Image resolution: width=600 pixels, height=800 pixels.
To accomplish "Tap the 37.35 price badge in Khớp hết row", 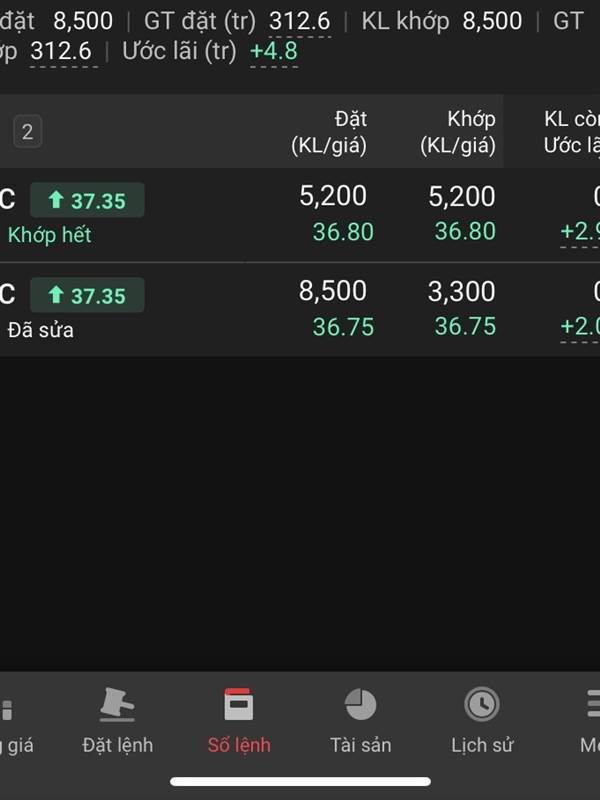I will tap(87, 200).
